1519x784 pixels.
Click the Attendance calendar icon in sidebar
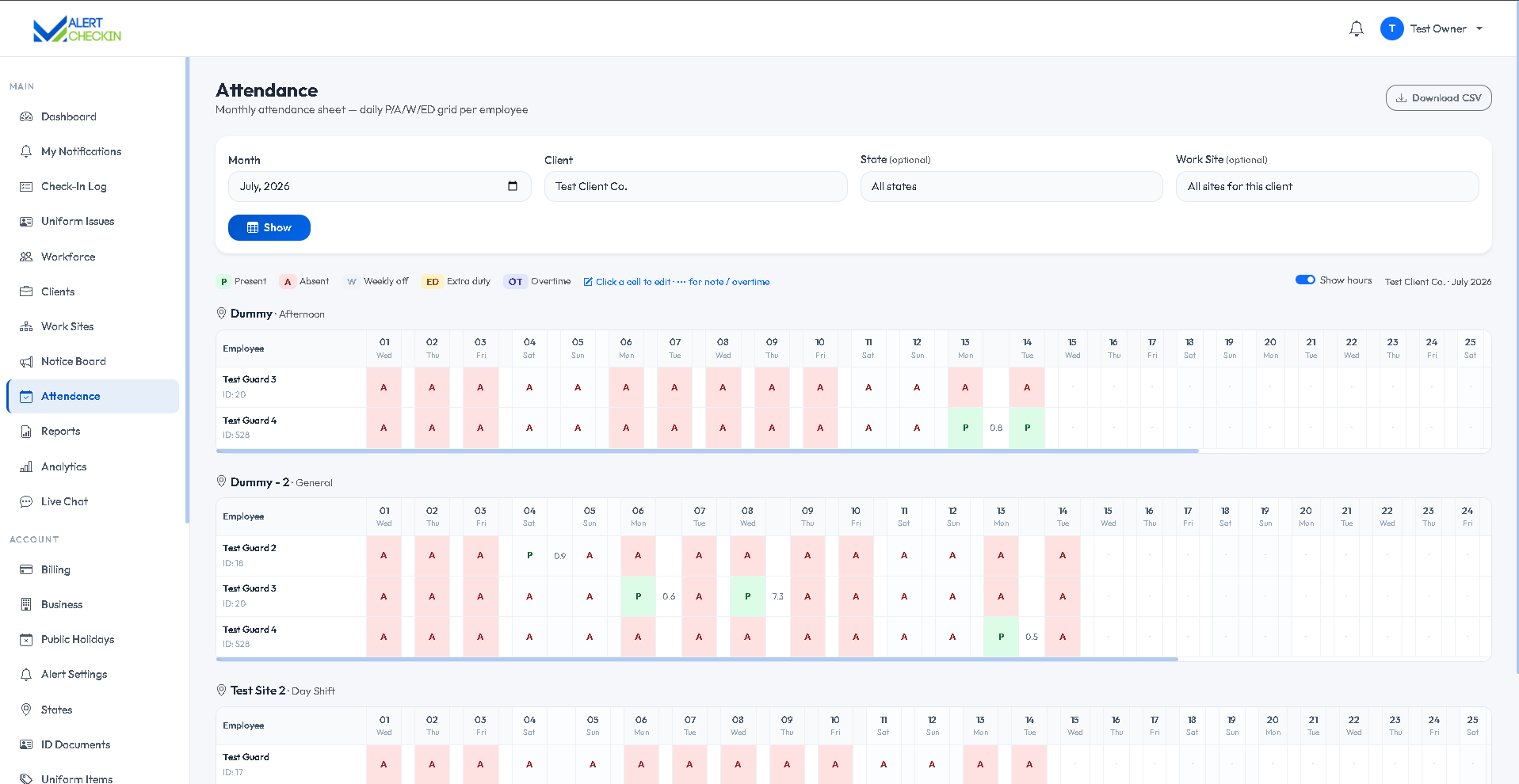pyautogui.click(x=26, y=397)
